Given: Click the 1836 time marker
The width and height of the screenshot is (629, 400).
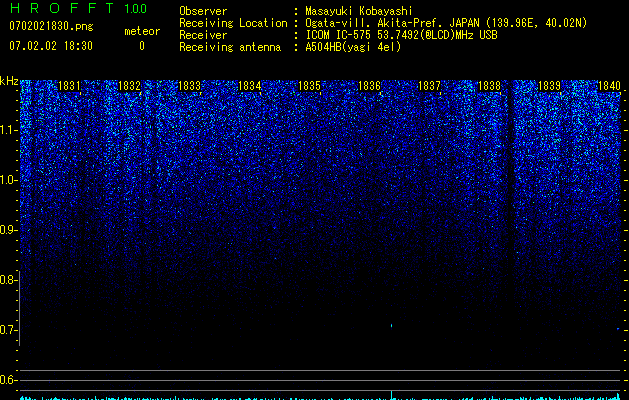Looking at the screenshot, I should [369, 86].
